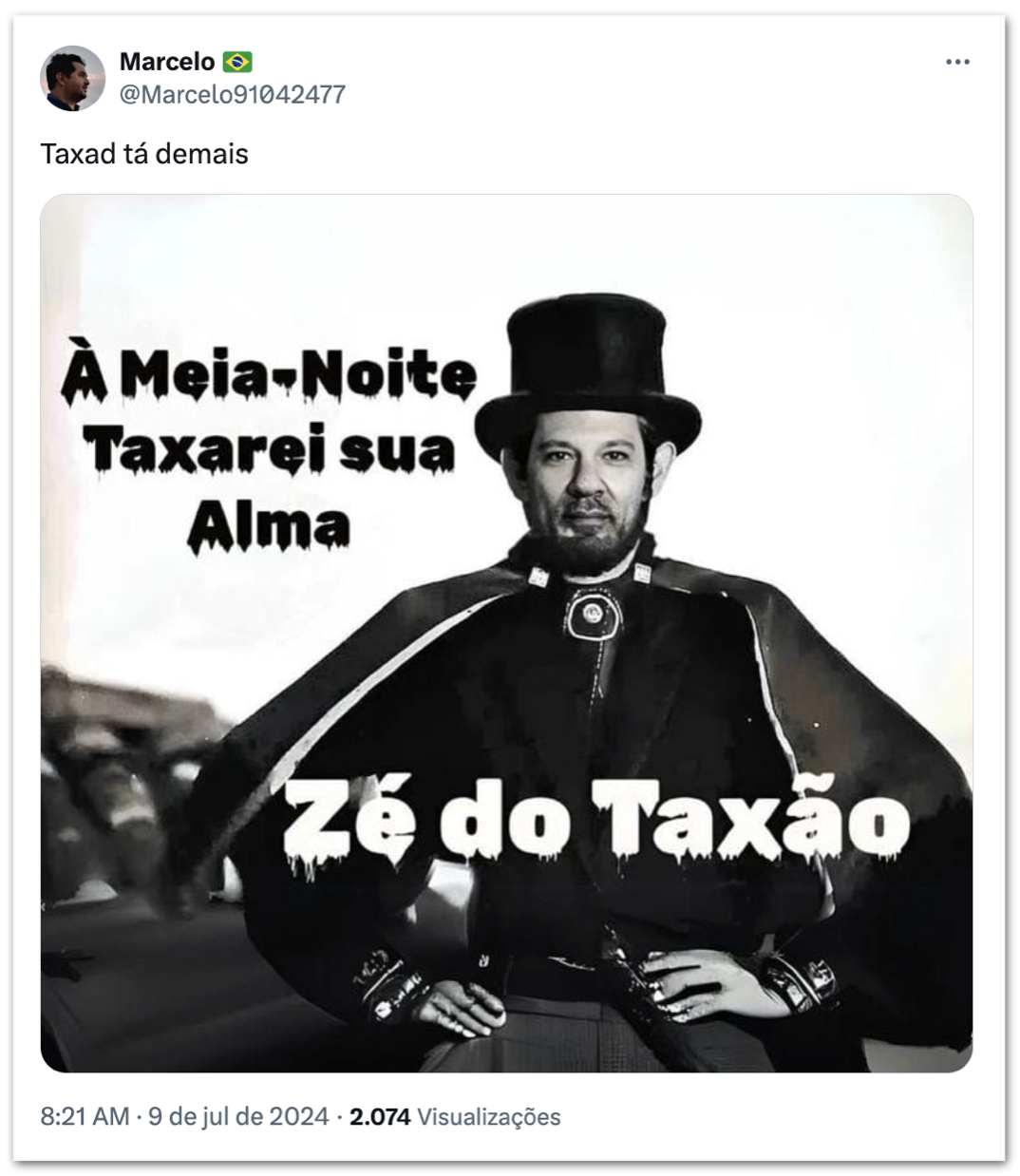Click the 8:21 AM timestamp
1020x1176 pixels.
pyautogui.click(x=85, y=1116)
